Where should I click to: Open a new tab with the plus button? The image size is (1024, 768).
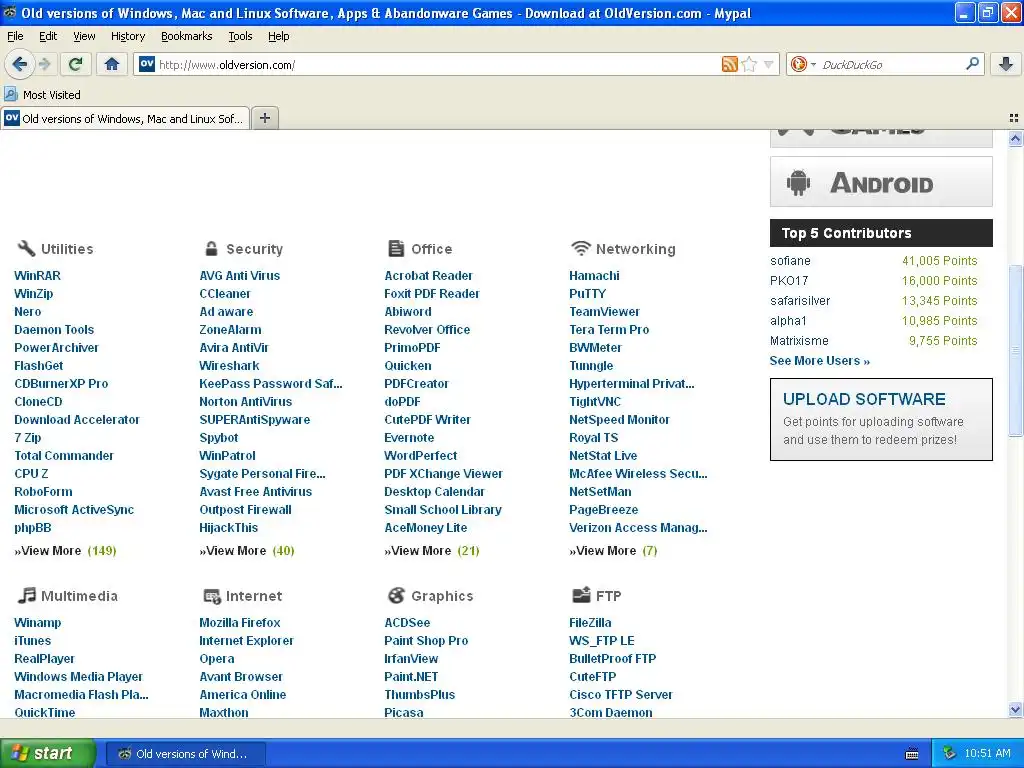coord(264,118)
